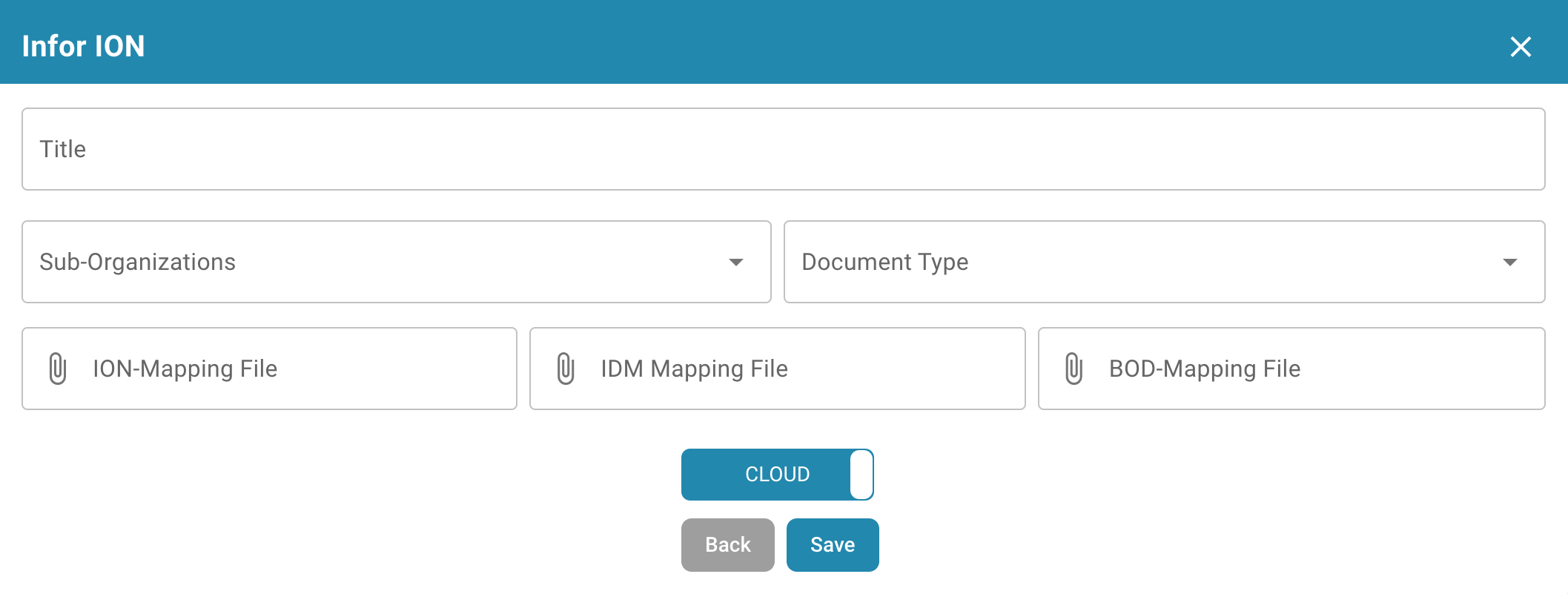
Task: Click the Document Type placeholder label
Action: click(884, 262)
